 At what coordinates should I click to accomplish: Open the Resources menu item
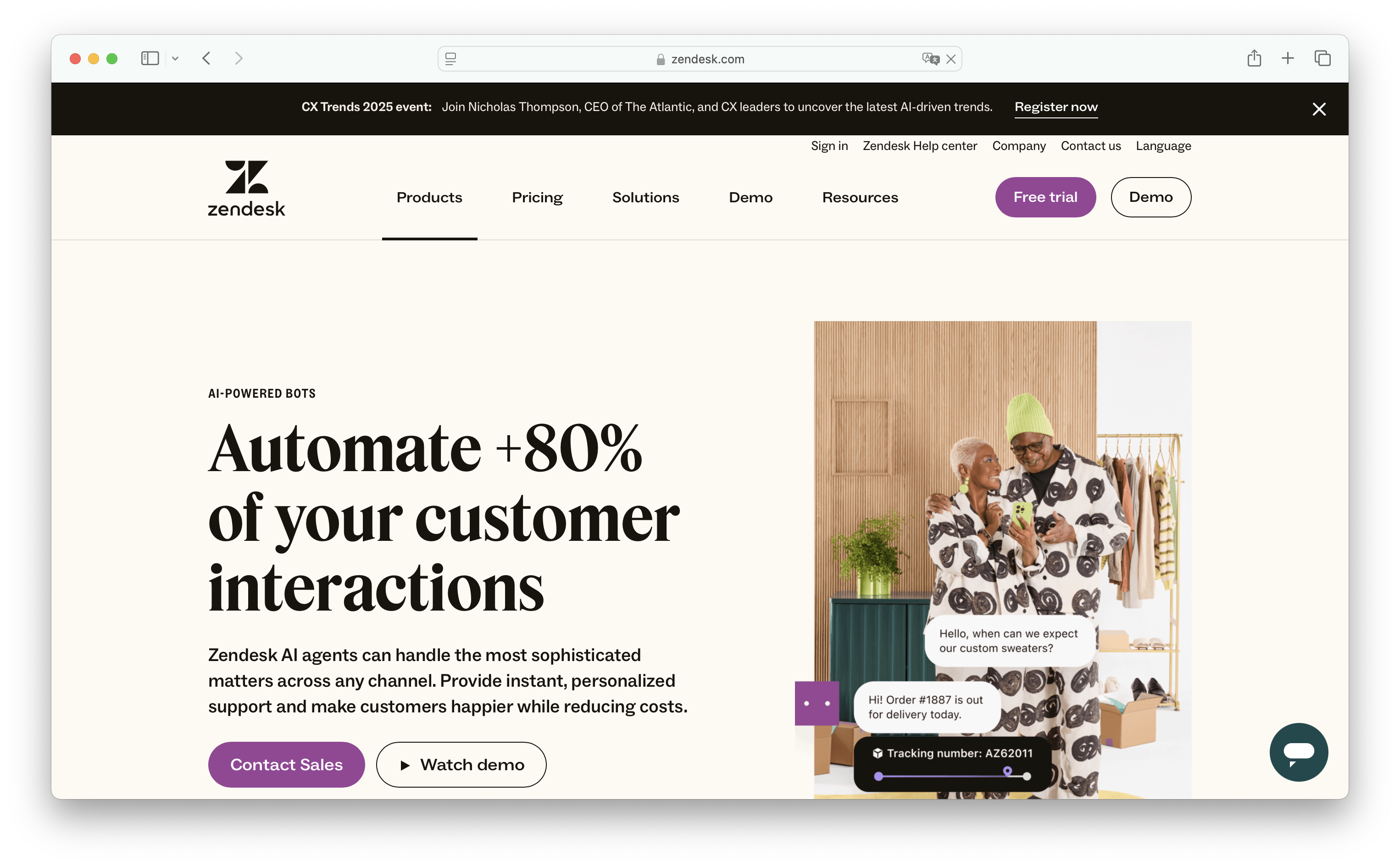859,197
